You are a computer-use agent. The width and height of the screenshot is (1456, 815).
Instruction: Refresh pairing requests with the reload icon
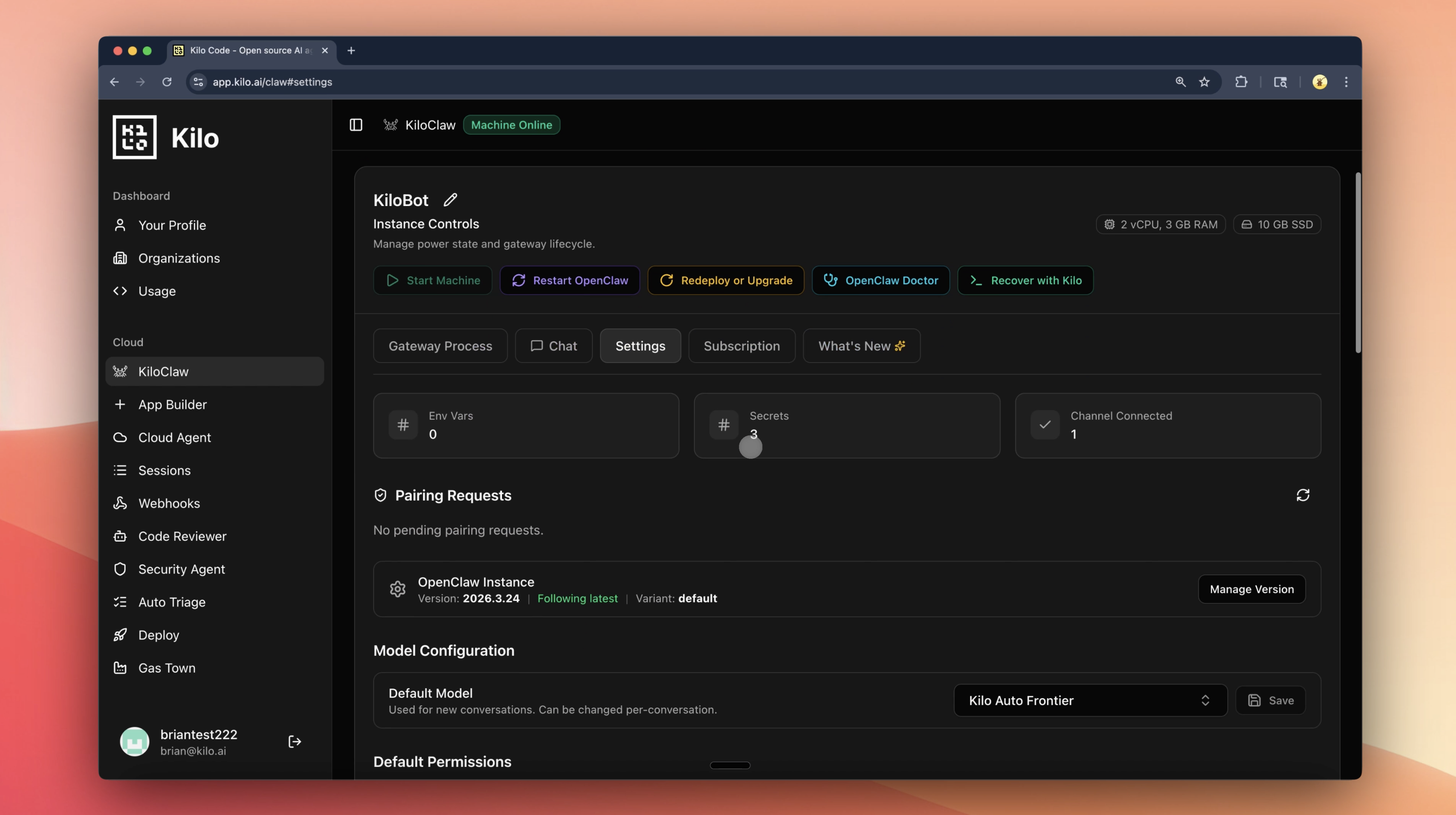click(x=1302, y=495)
